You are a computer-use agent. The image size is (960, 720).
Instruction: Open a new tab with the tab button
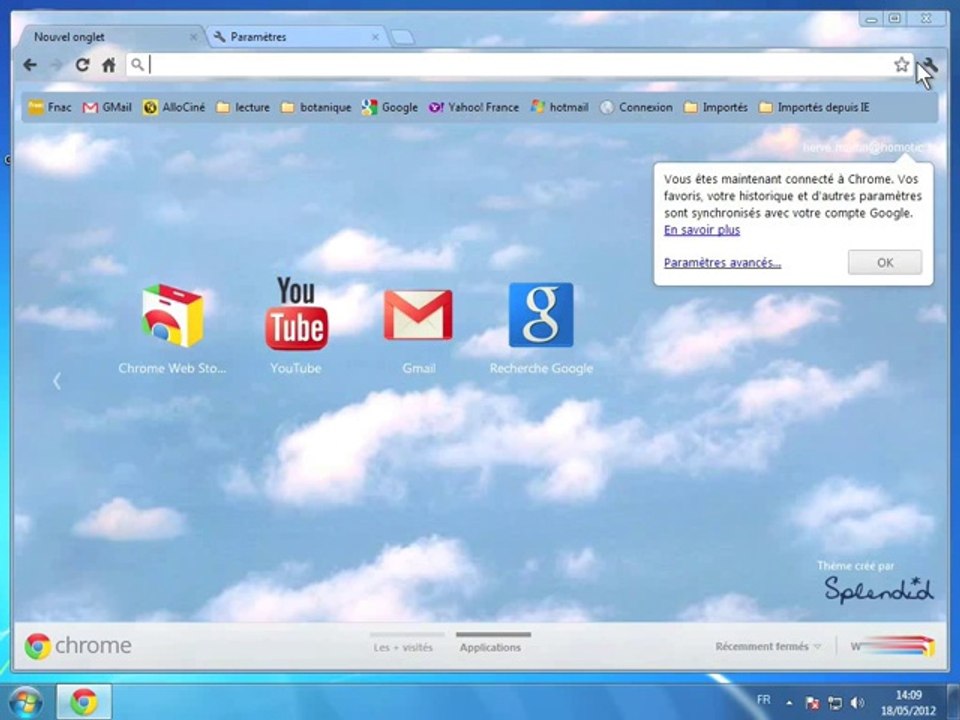pos(402,37)
